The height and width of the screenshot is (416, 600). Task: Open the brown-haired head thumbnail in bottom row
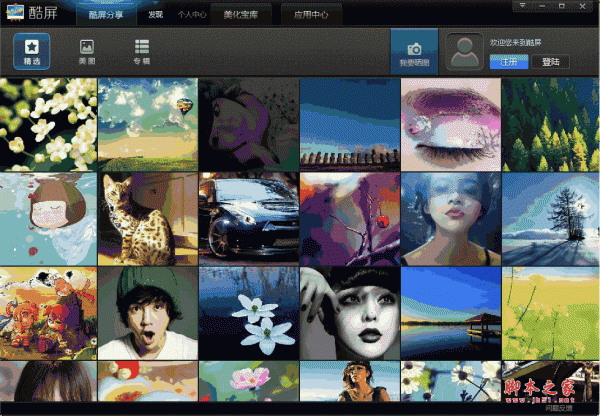click(48, 381)
